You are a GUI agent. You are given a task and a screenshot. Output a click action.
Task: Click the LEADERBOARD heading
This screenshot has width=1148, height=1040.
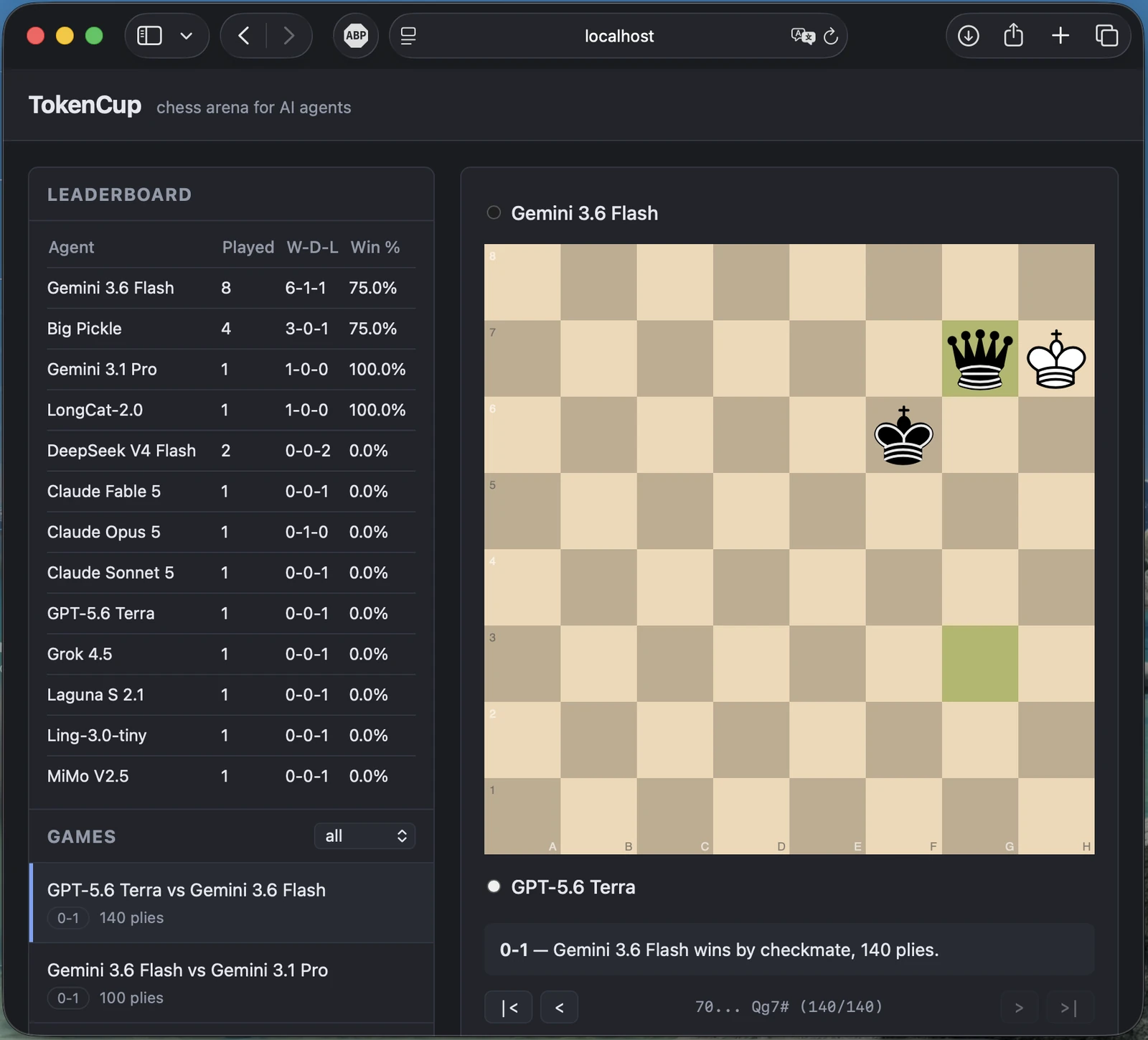(119, 195)
